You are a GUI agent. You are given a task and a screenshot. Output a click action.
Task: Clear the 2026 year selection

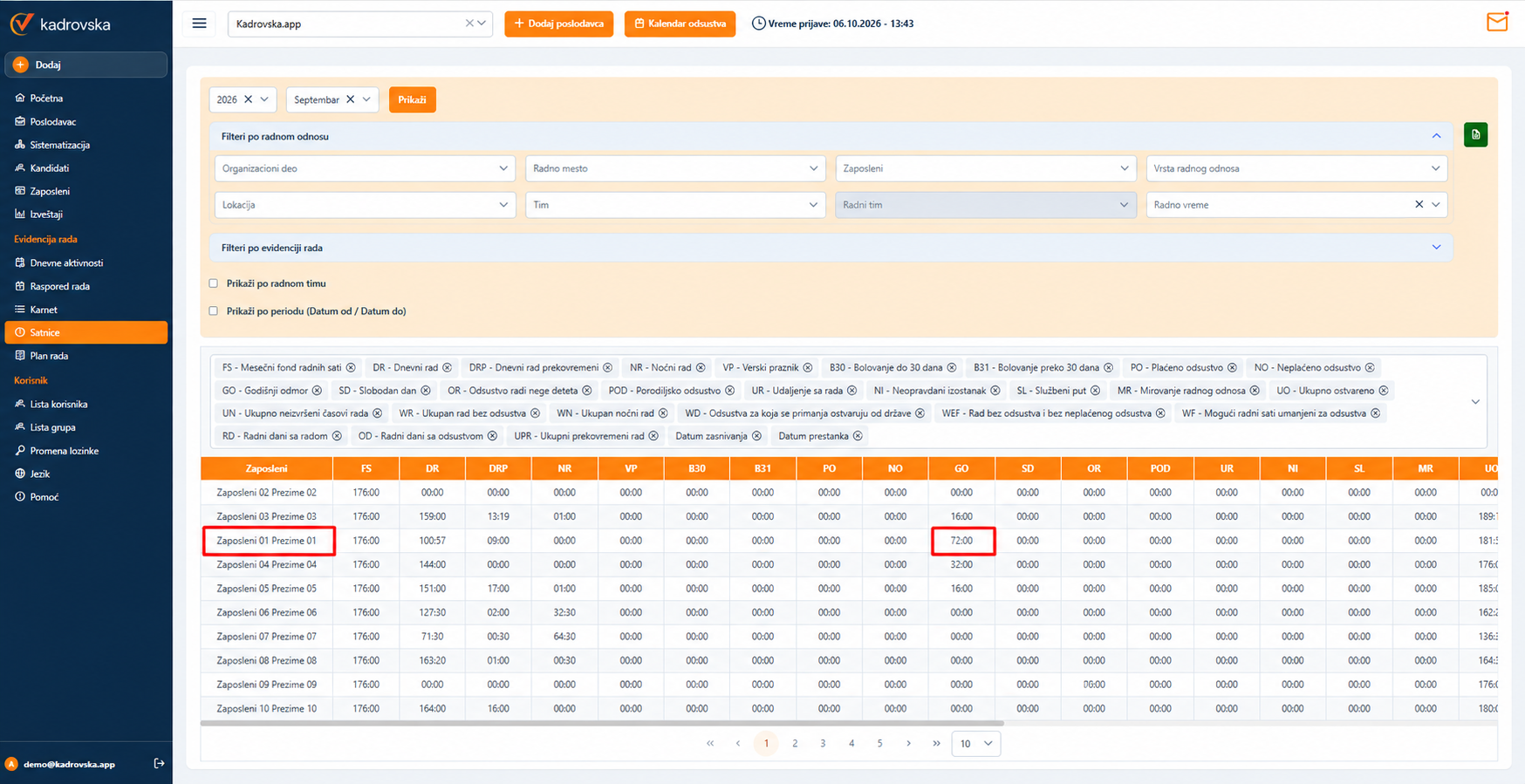(248, 99)
